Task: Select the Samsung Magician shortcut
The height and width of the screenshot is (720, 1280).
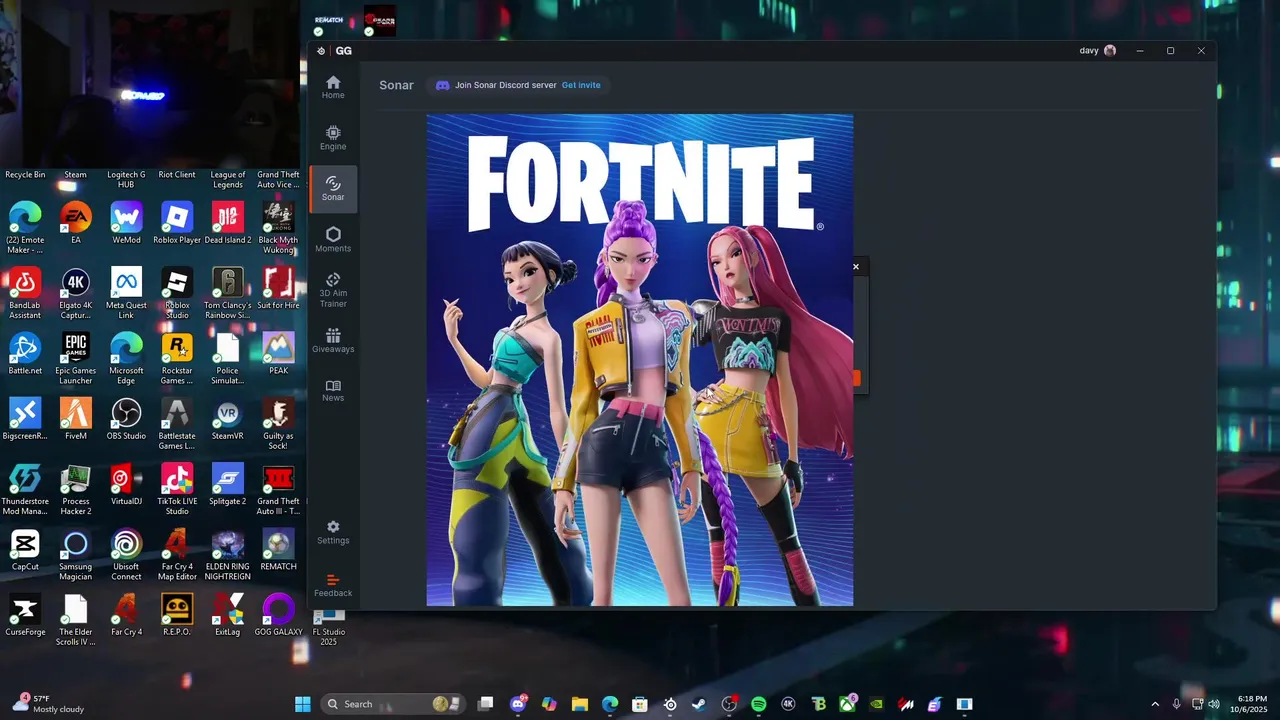Action: 75,554
